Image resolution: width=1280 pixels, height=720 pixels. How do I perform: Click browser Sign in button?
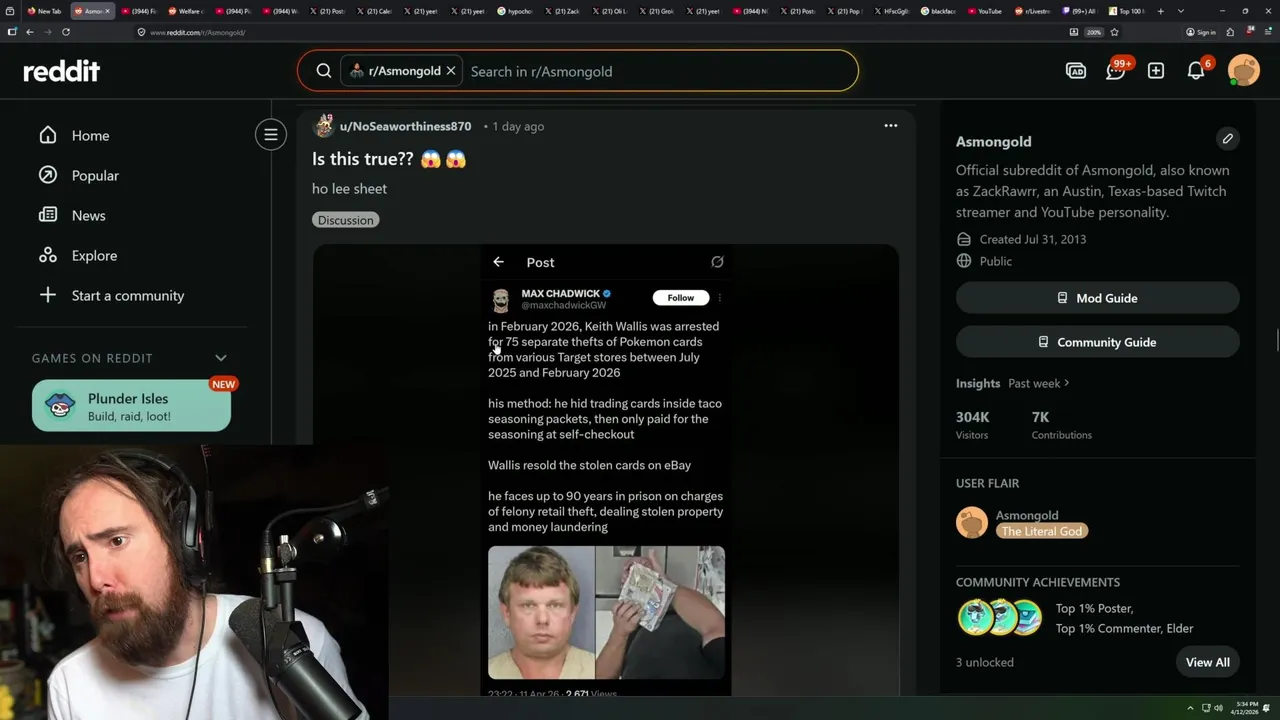click(x=1201, y=32)
